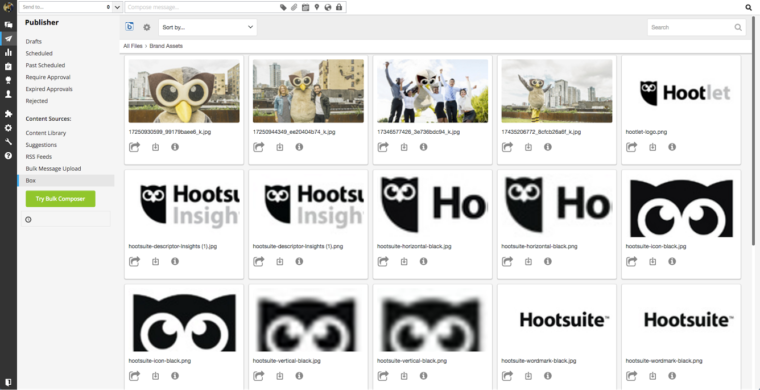Expand the Send to profile picker arrow

click(x=117, y=7)
